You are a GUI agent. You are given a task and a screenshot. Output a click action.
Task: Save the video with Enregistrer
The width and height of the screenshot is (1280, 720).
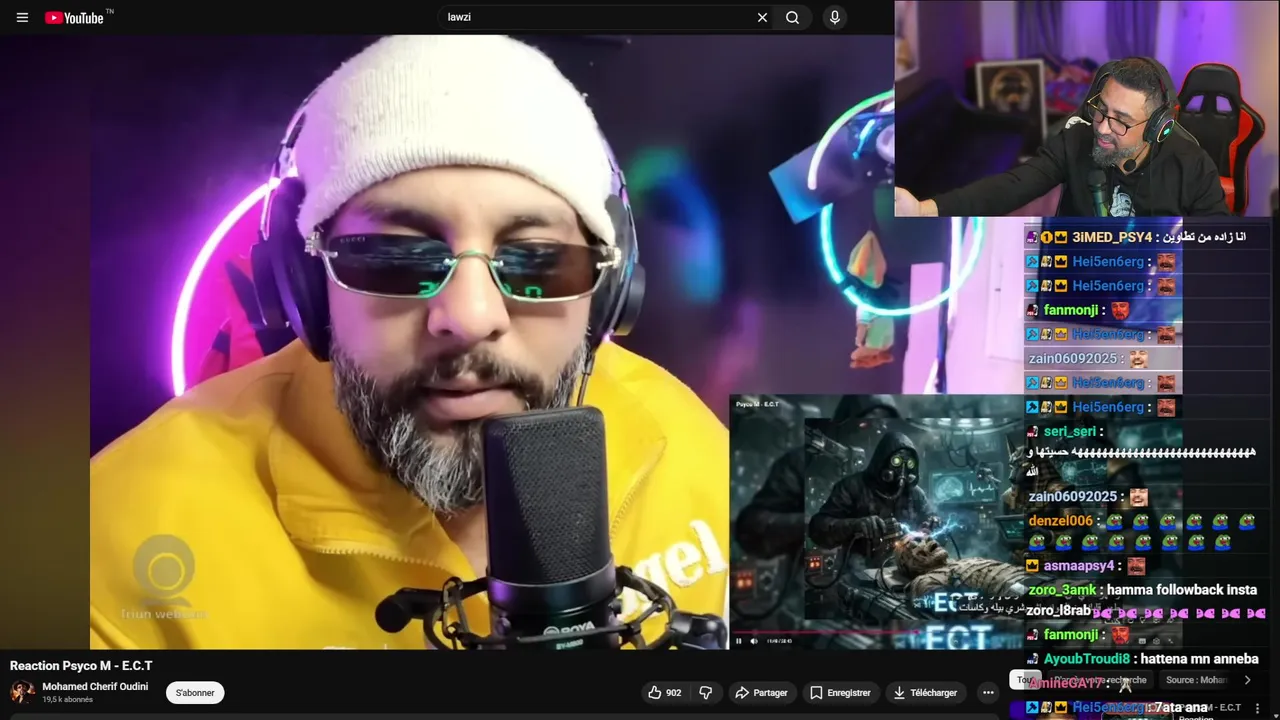[x=840, y=692]
